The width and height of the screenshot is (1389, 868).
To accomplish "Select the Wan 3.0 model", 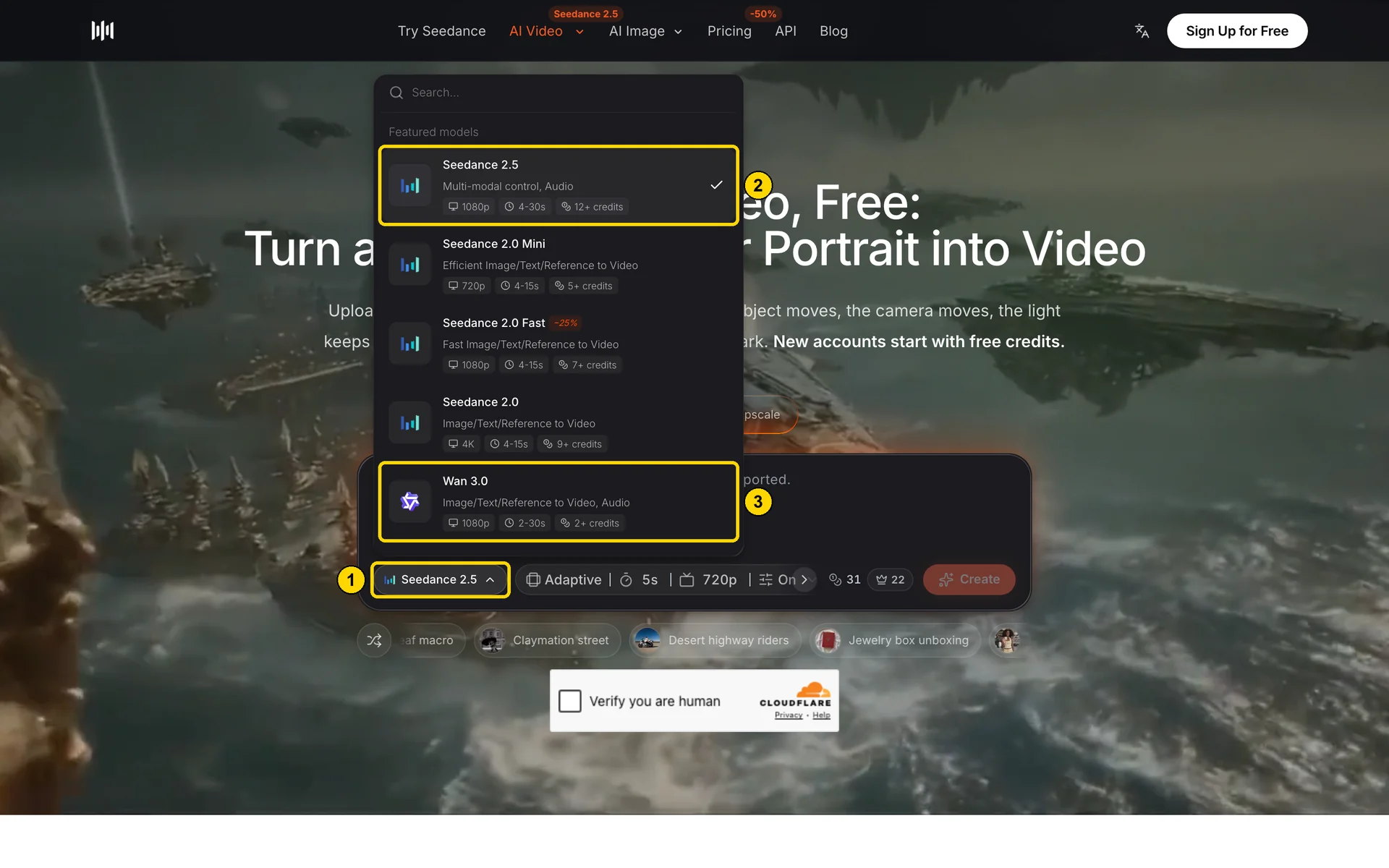I will (x=558, y=501).
